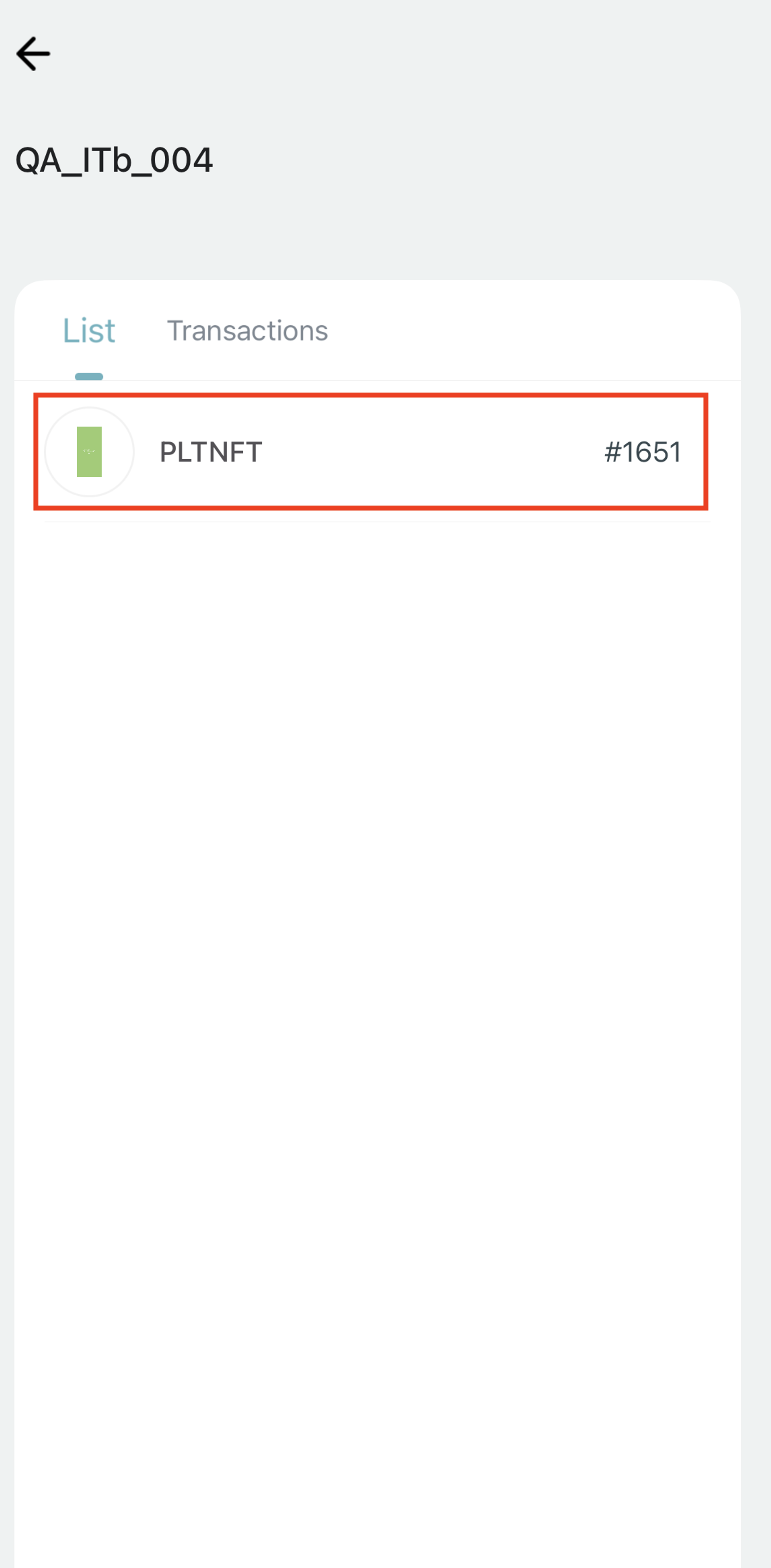771x1568 pixels.
Task: Click the hash symbol in #1651
Action: [x=612, y=452]
